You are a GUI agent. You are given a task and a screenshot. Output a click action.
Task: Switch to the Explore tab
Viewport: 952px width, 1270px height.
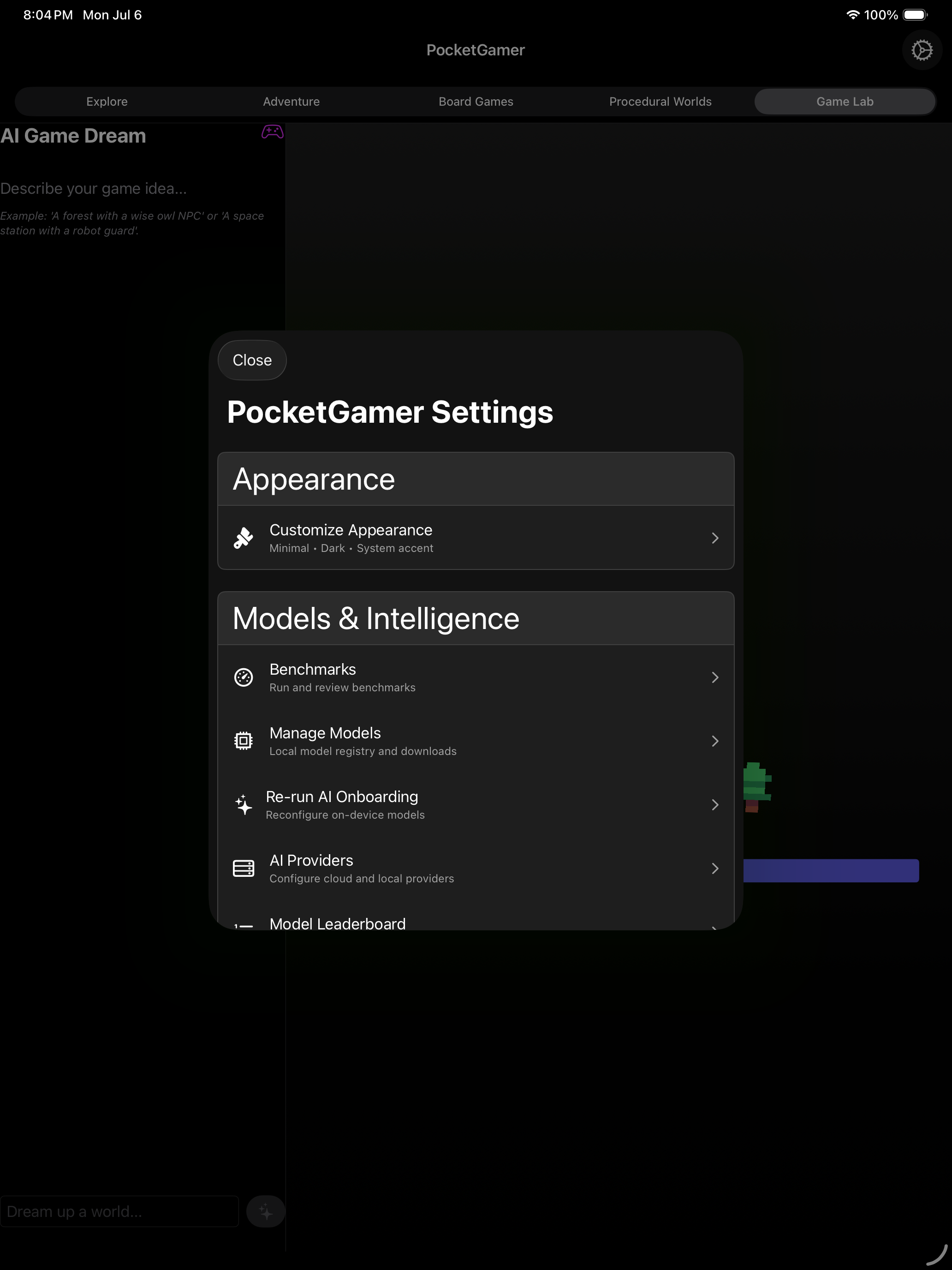[107, 102]
